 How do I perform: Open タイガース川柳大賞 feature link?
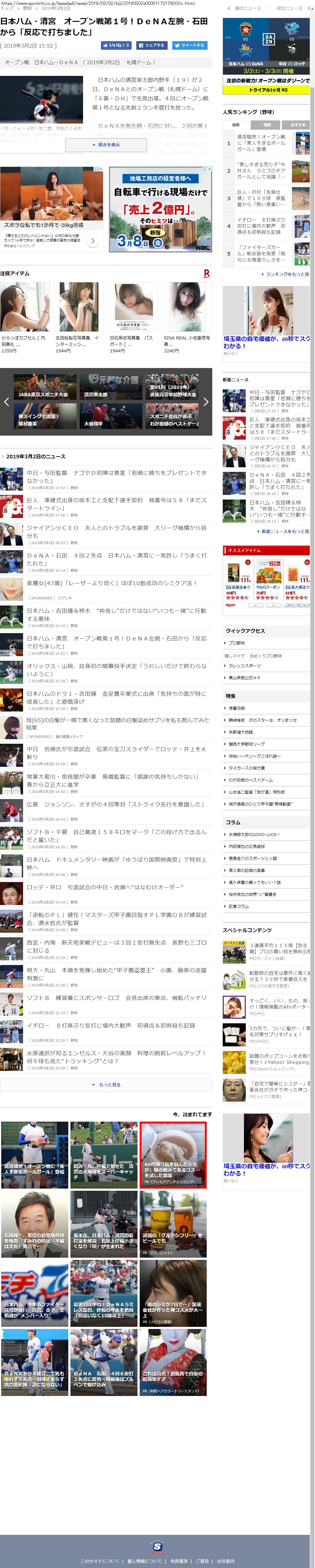247,768
